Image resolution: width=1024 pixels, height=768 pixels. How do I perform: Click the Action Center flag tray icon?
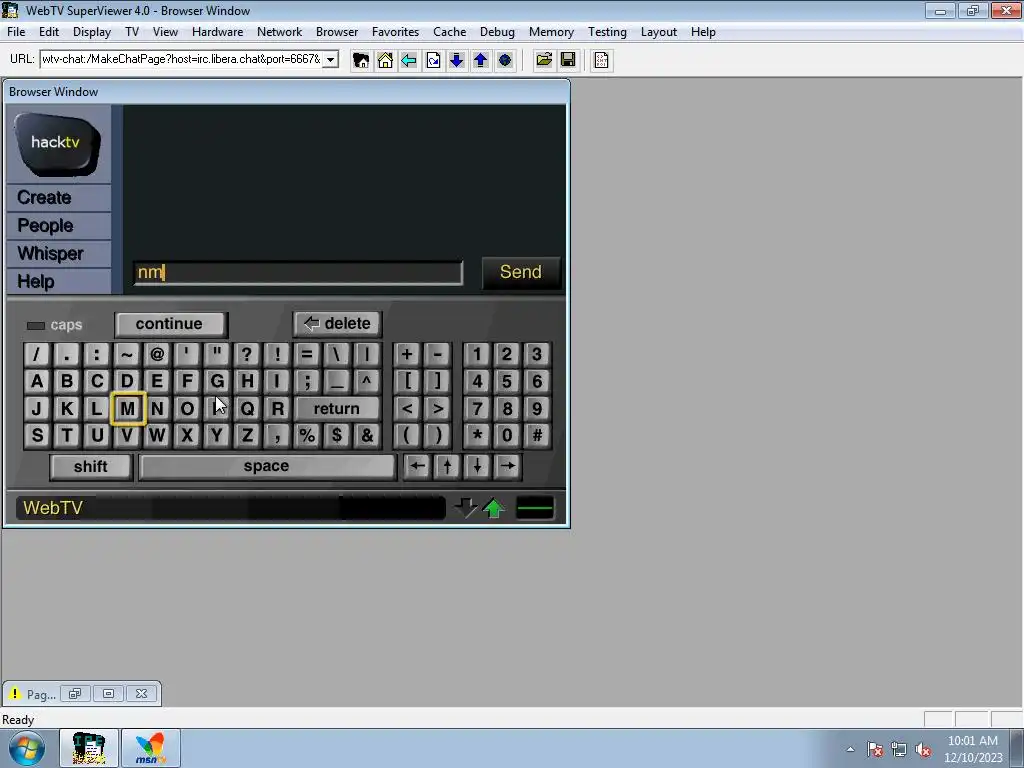875,749
